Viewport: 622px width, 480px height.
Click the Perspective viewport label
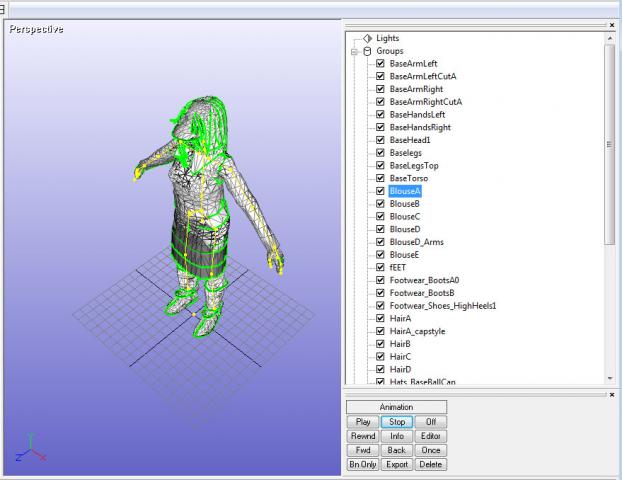point(37,29)
